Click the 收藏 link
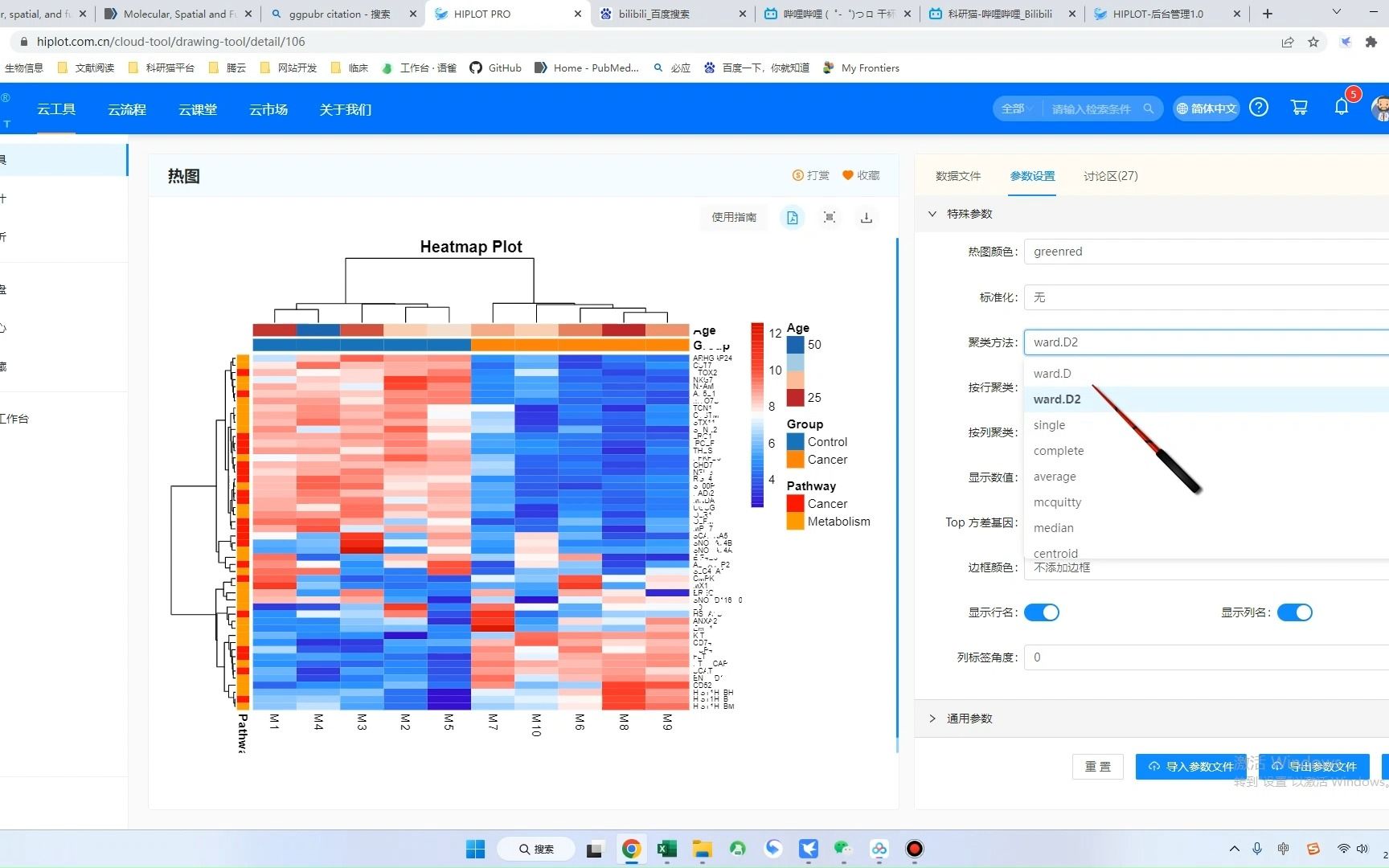Viewport: 1389px width, 868px height. pos(861,175)
